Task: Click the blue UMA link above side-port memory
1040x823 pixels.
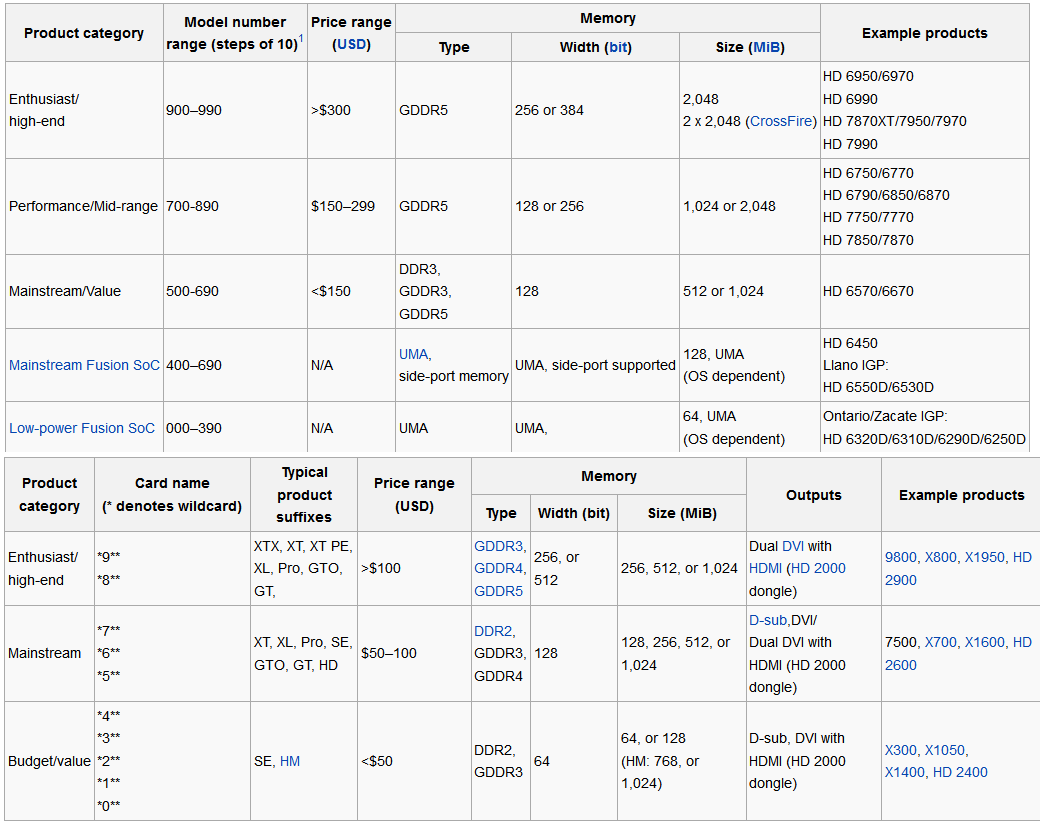Action: coord(413,354)
